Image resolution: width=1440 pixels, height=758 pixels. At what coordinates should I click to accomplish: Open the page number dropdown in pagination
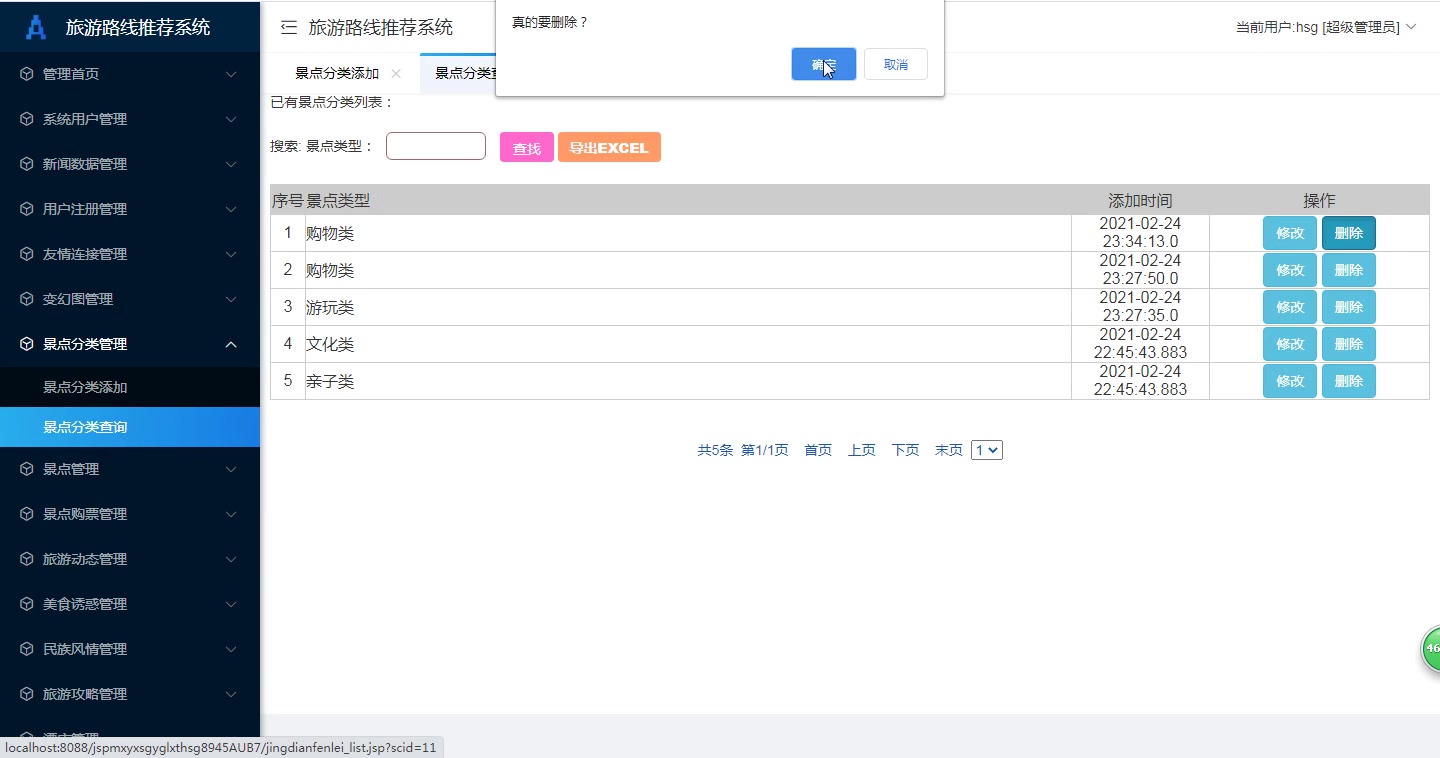point(987,449)
